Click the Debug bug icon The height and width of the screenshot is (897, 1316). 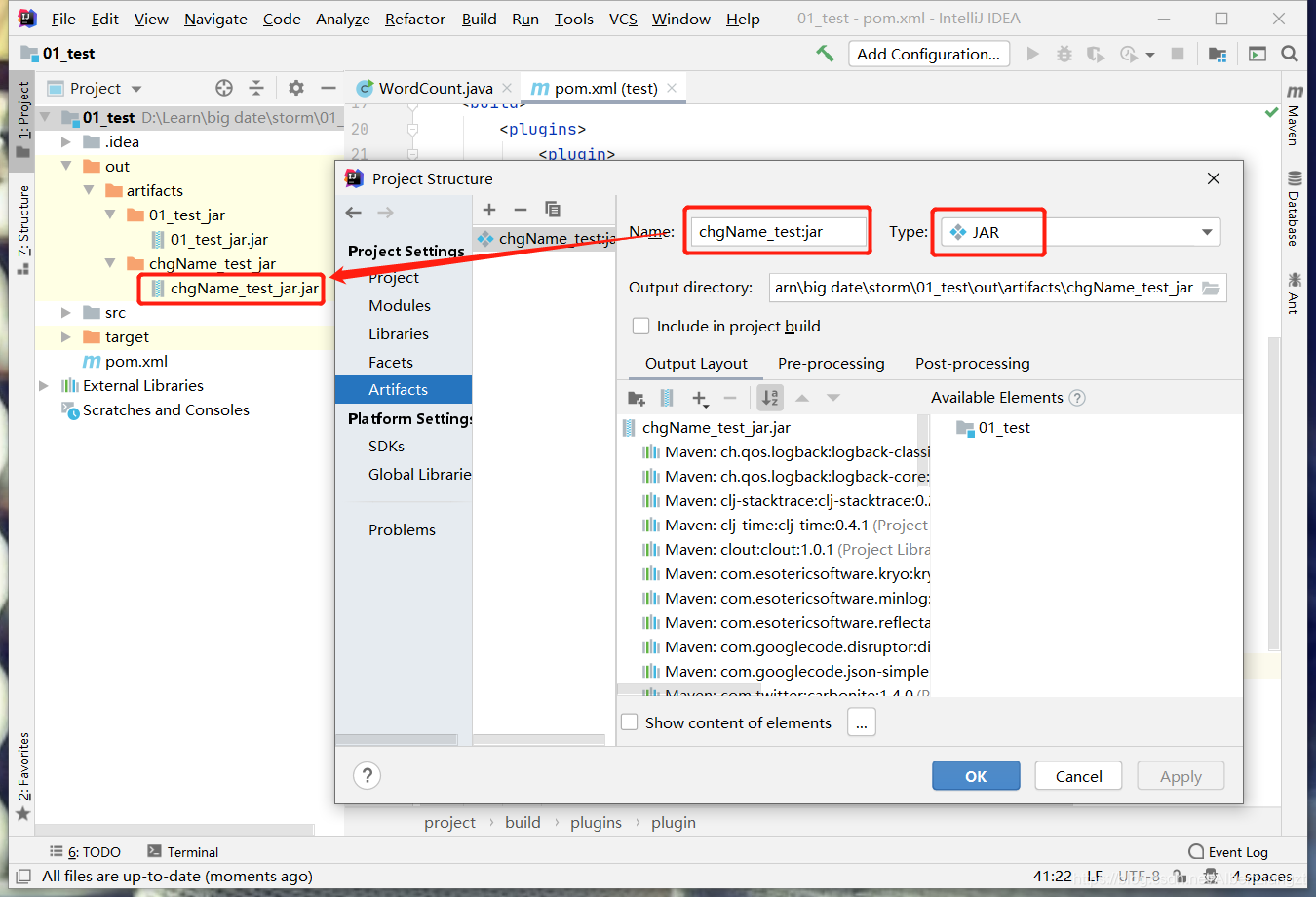click(1064, 54)
